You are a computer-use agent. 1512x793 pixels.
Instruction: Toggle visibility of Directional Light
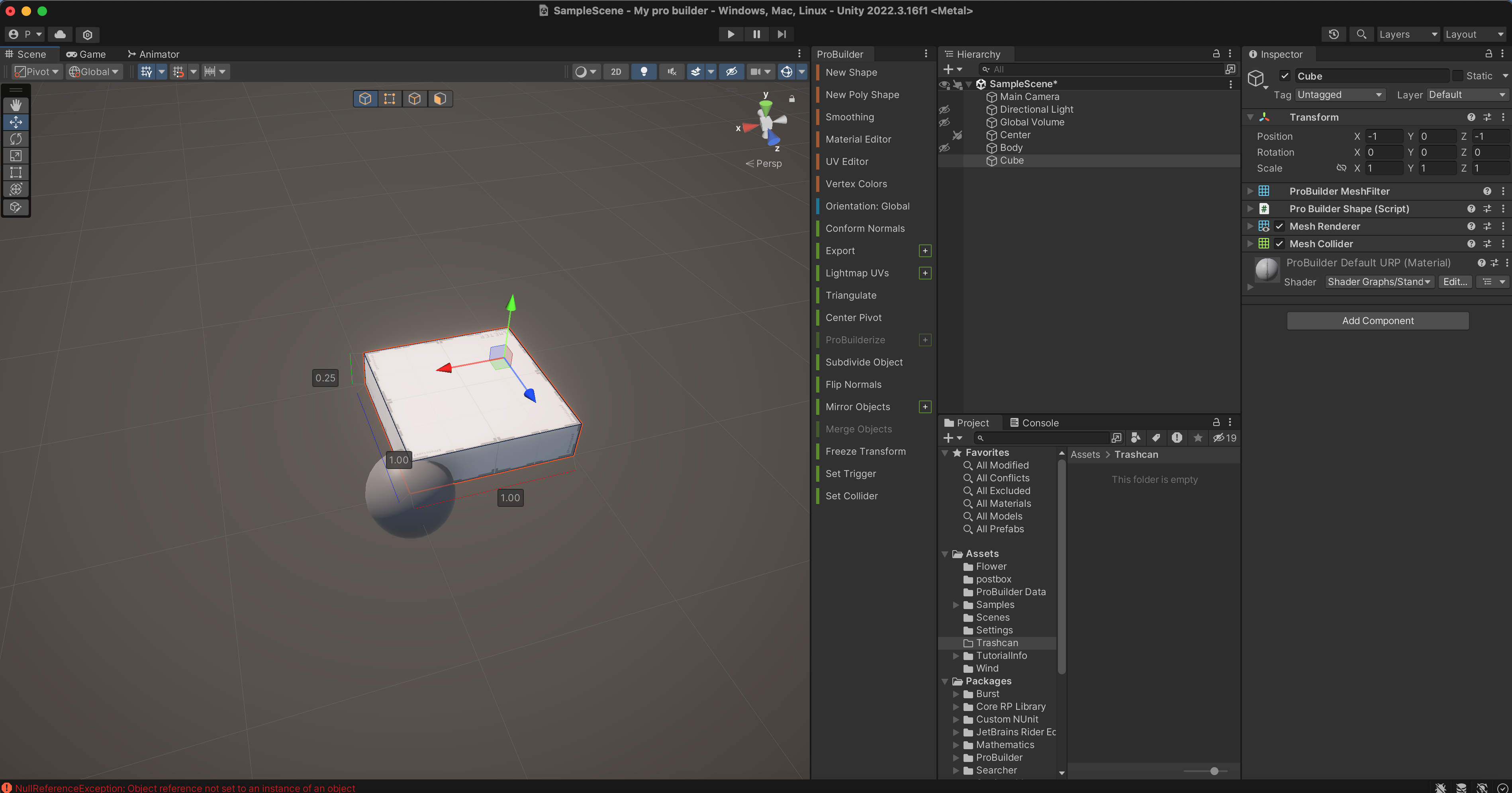pos(944,110)
